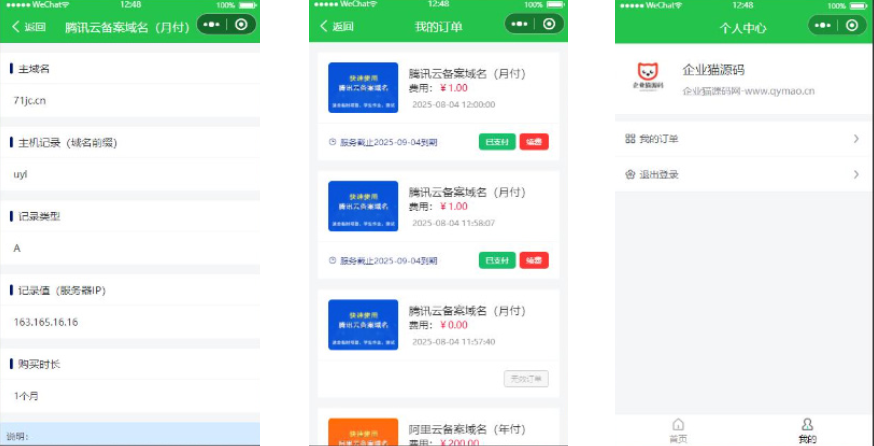Tap the red 续费 button on the 11:58:07 order
This screenshot has width=874, height=446.
[x=534, y=260]
